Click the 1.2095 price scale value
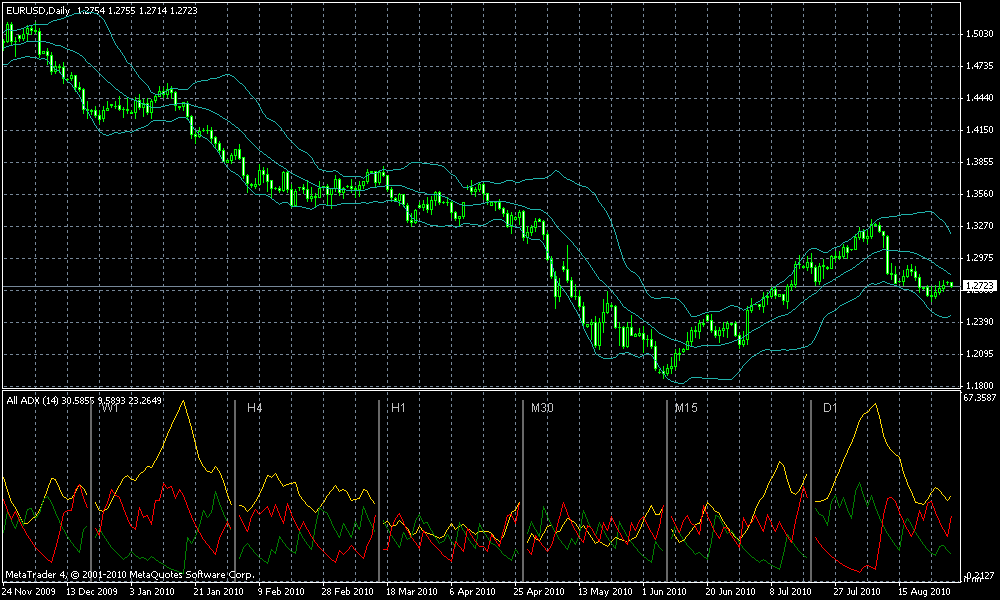This screenshot has height=600, width=1000. 980,354
